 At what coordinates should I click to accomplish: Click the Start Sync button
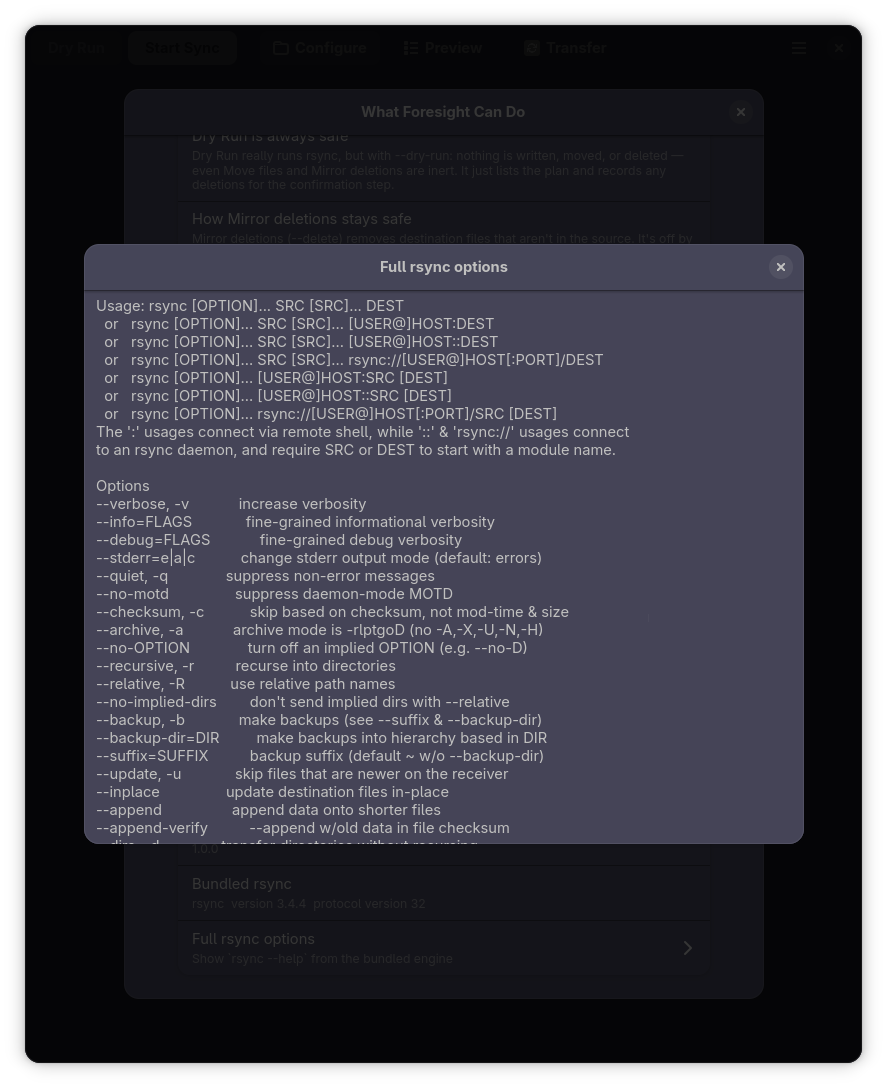point(182,48)
